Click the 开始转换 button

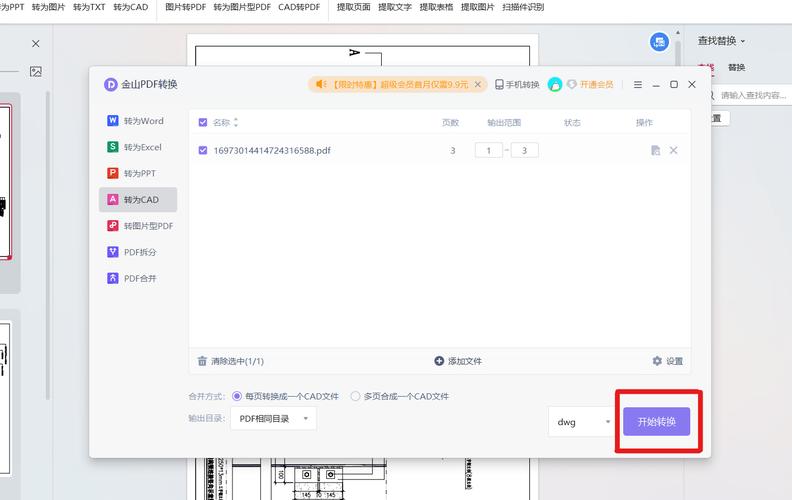click(x=657, y=422)
